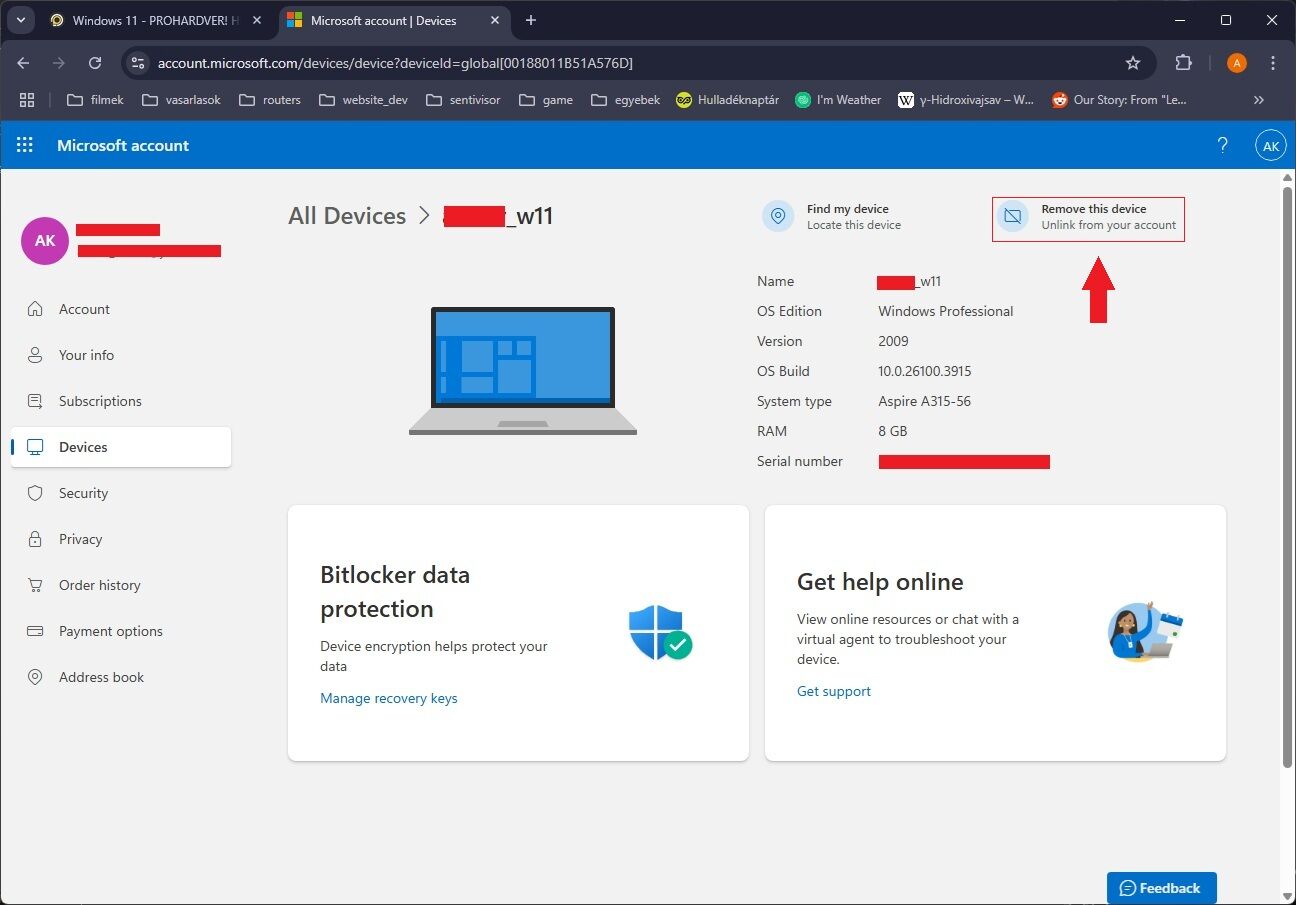Click the Address book pin icon
1296x905 pixels.
click(x=35, y=677)
